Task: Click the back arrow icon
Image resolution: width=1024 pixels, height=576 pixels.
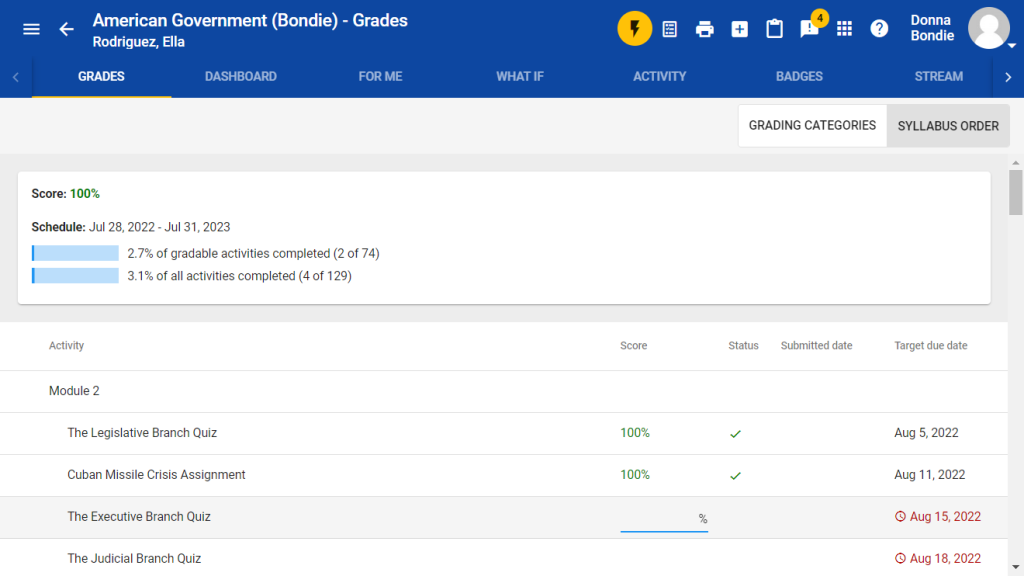Action: (x=66, y=29)
